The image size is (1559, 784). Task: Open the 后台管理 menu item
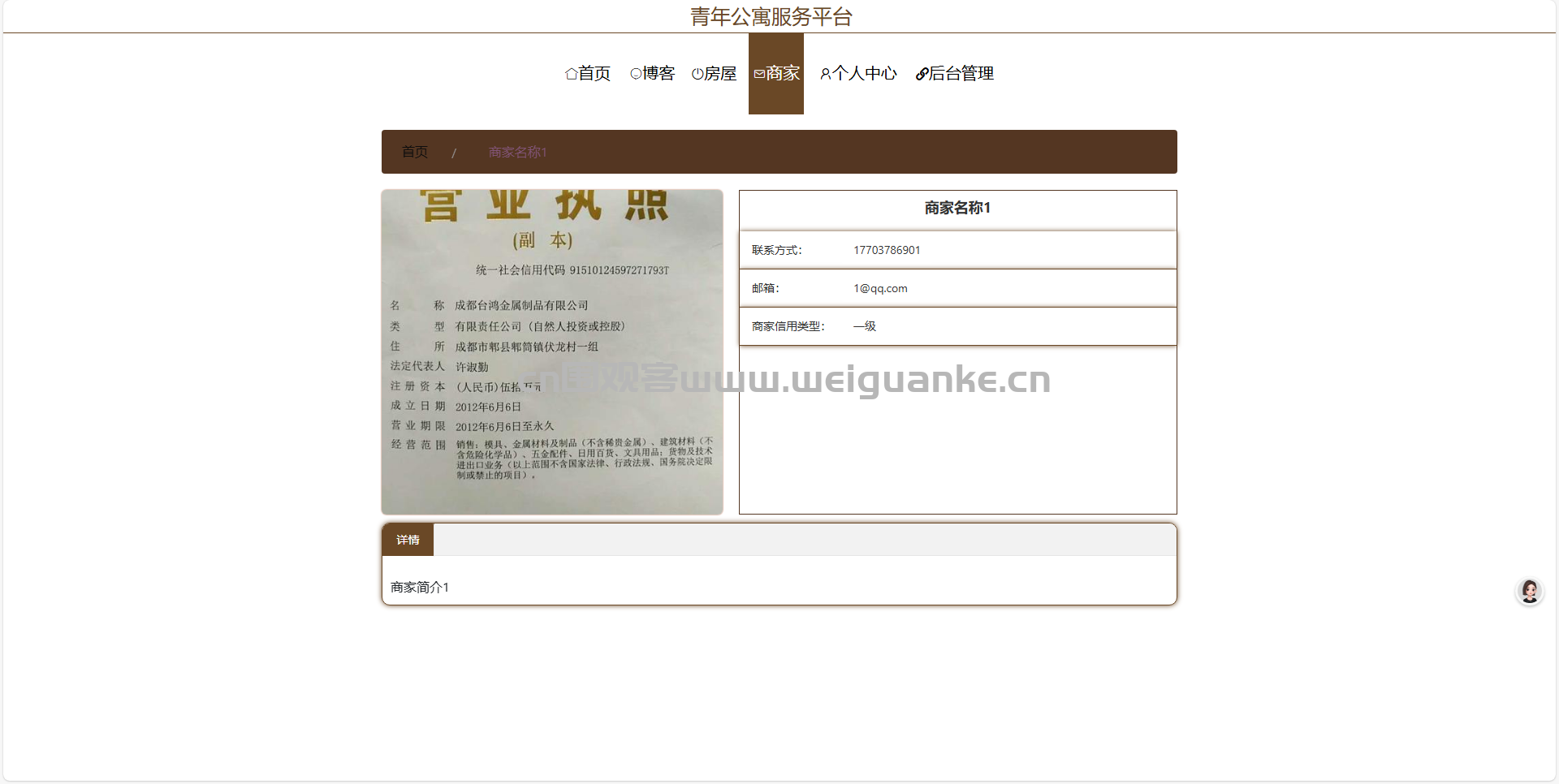click(x=955, y=74)
